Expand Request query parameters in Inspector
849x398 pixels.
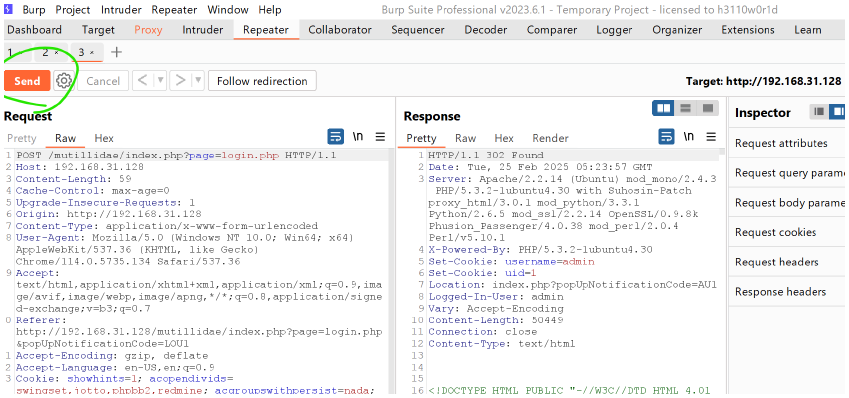(788, 173)
